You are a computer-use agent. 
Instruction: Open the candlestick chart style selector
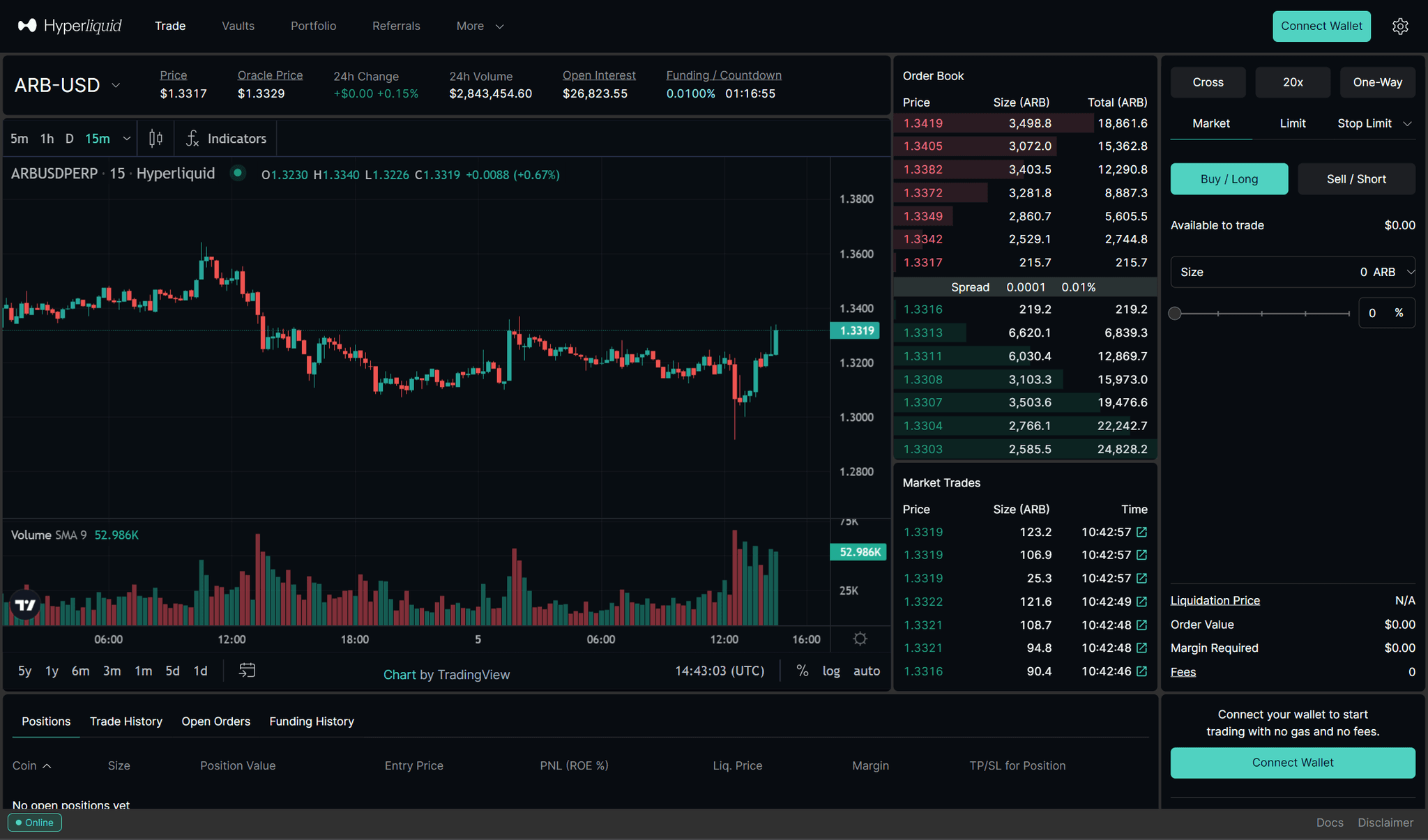tap(155, 138)
